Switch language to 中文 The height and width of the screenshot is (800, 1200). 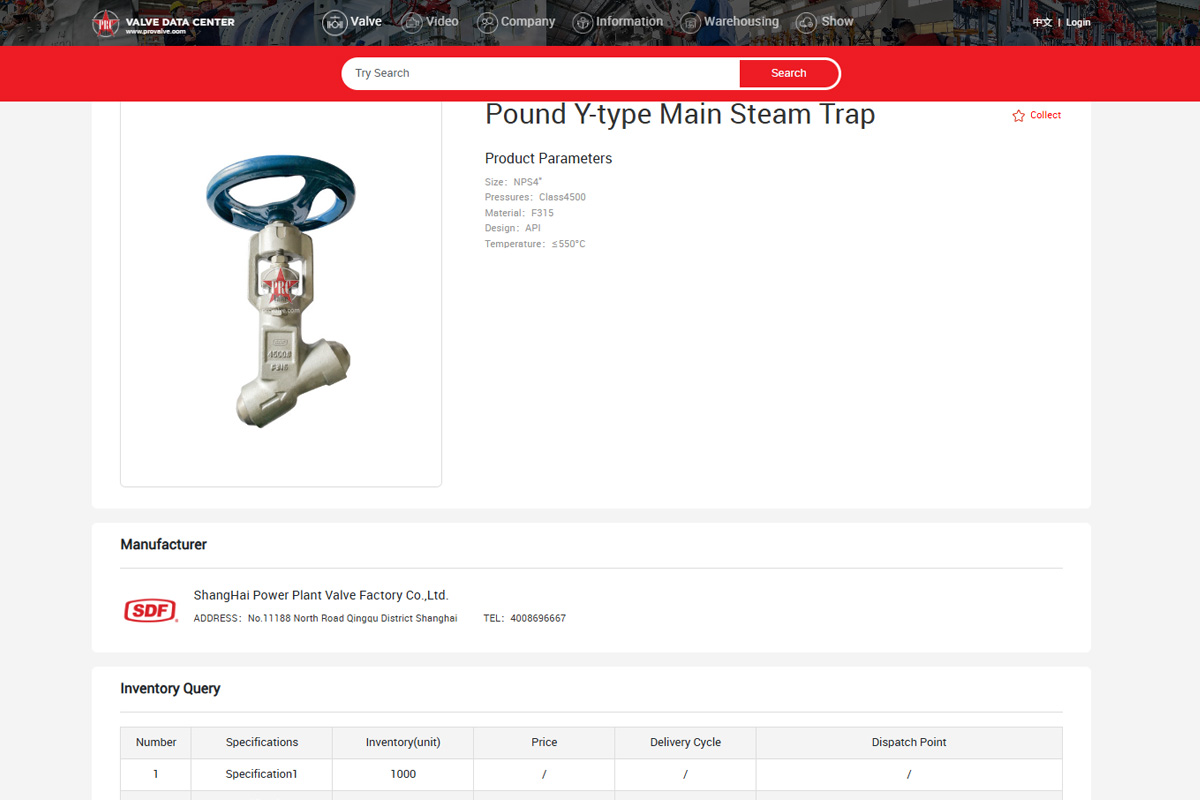point(1042,22)
